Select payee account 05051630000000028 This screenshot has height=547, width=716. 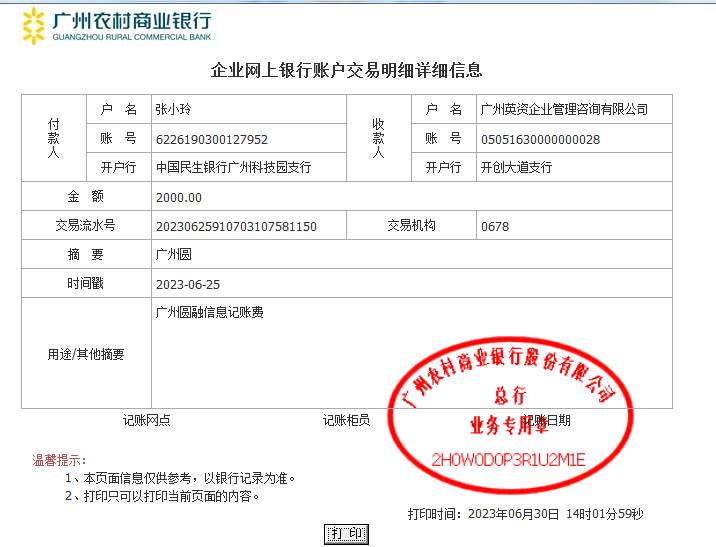(x=540, y=139)
